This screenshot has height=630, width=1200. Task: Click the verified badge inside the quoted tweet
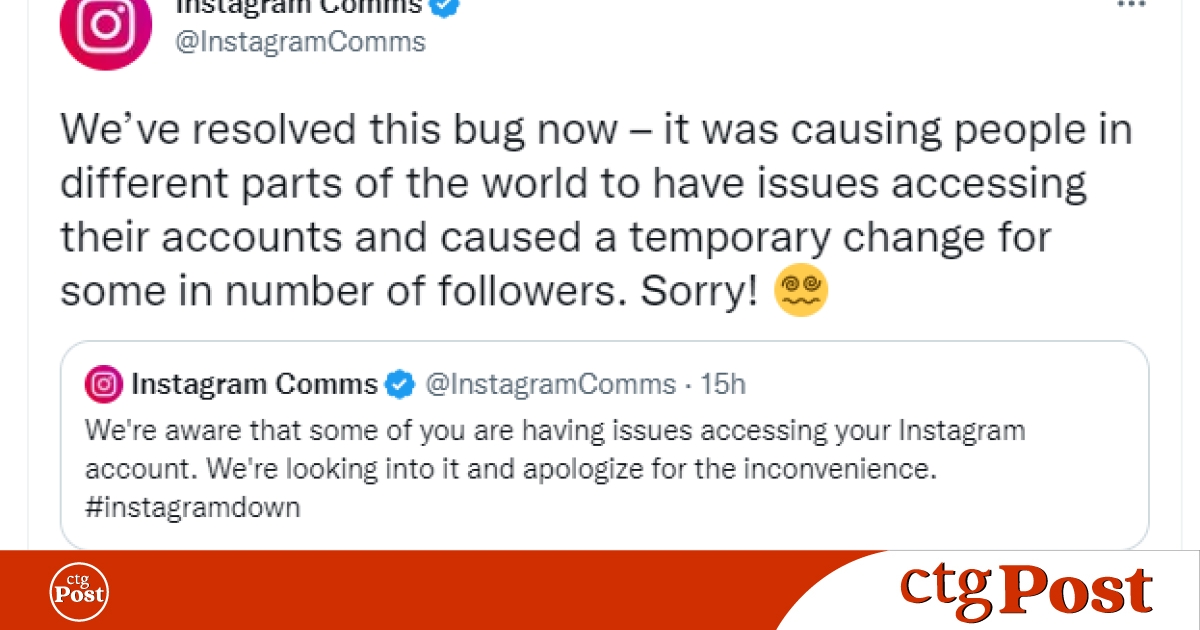400,384
